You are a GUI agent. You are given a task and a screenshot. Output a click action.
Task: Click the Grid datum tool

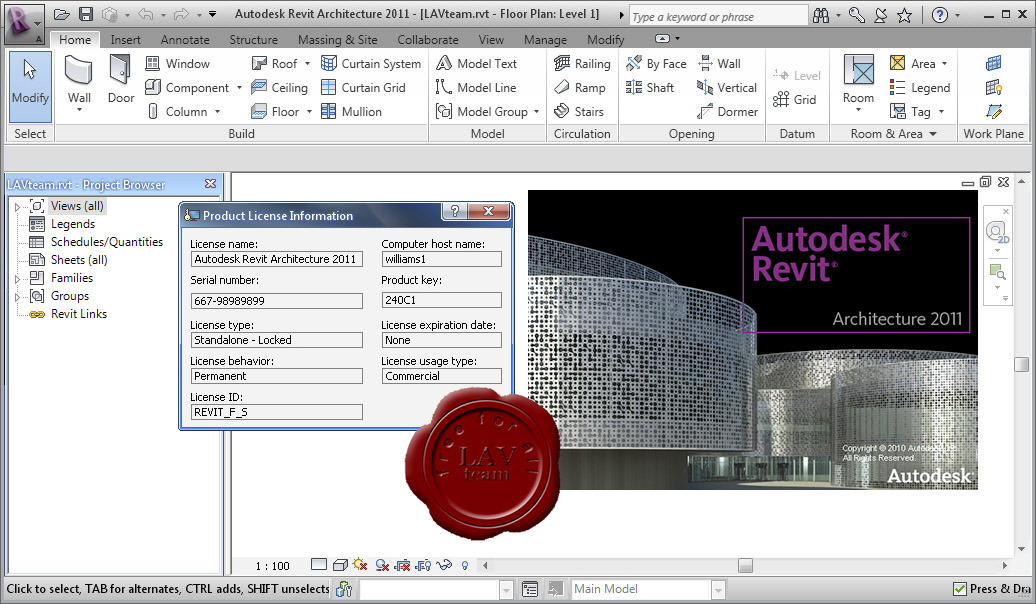795,99
